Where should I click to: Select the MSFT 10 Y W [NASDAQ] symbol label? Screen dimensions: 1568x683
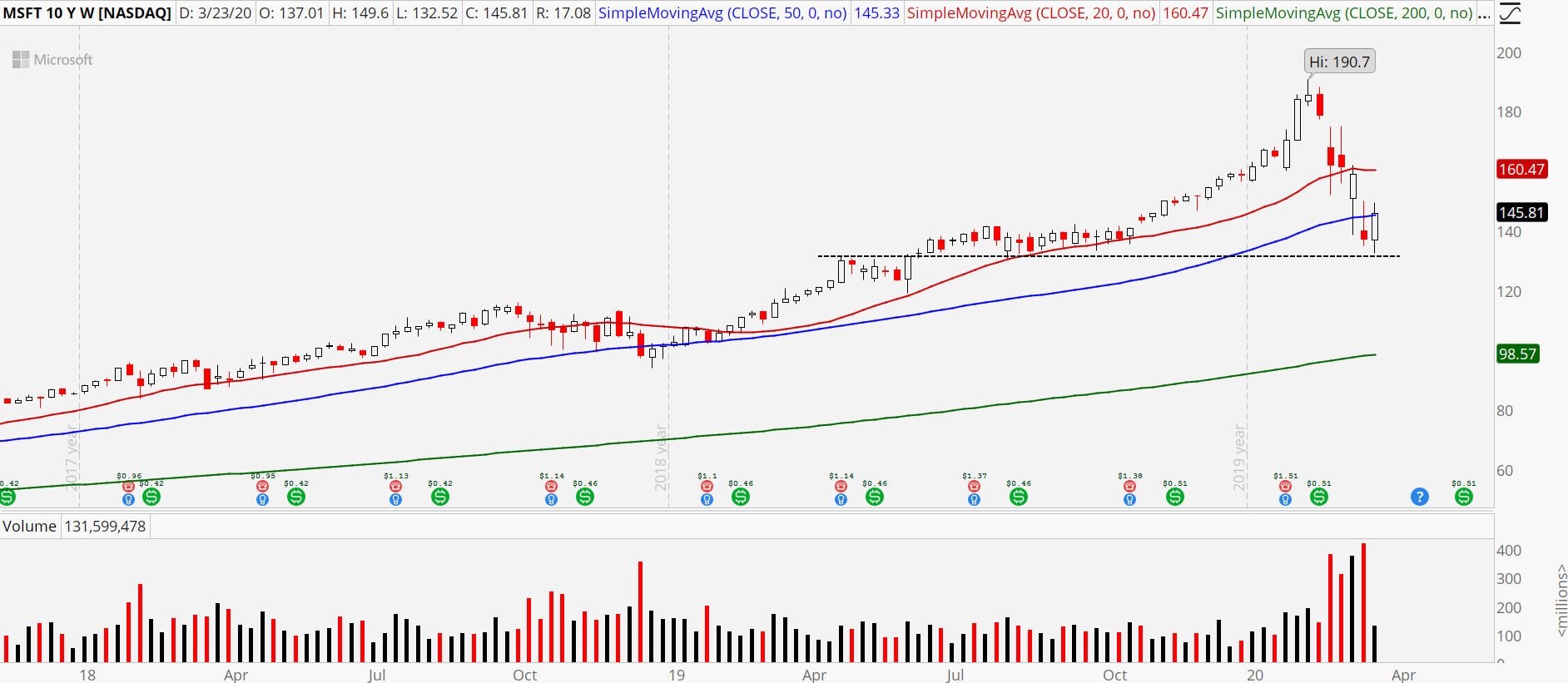87,13
